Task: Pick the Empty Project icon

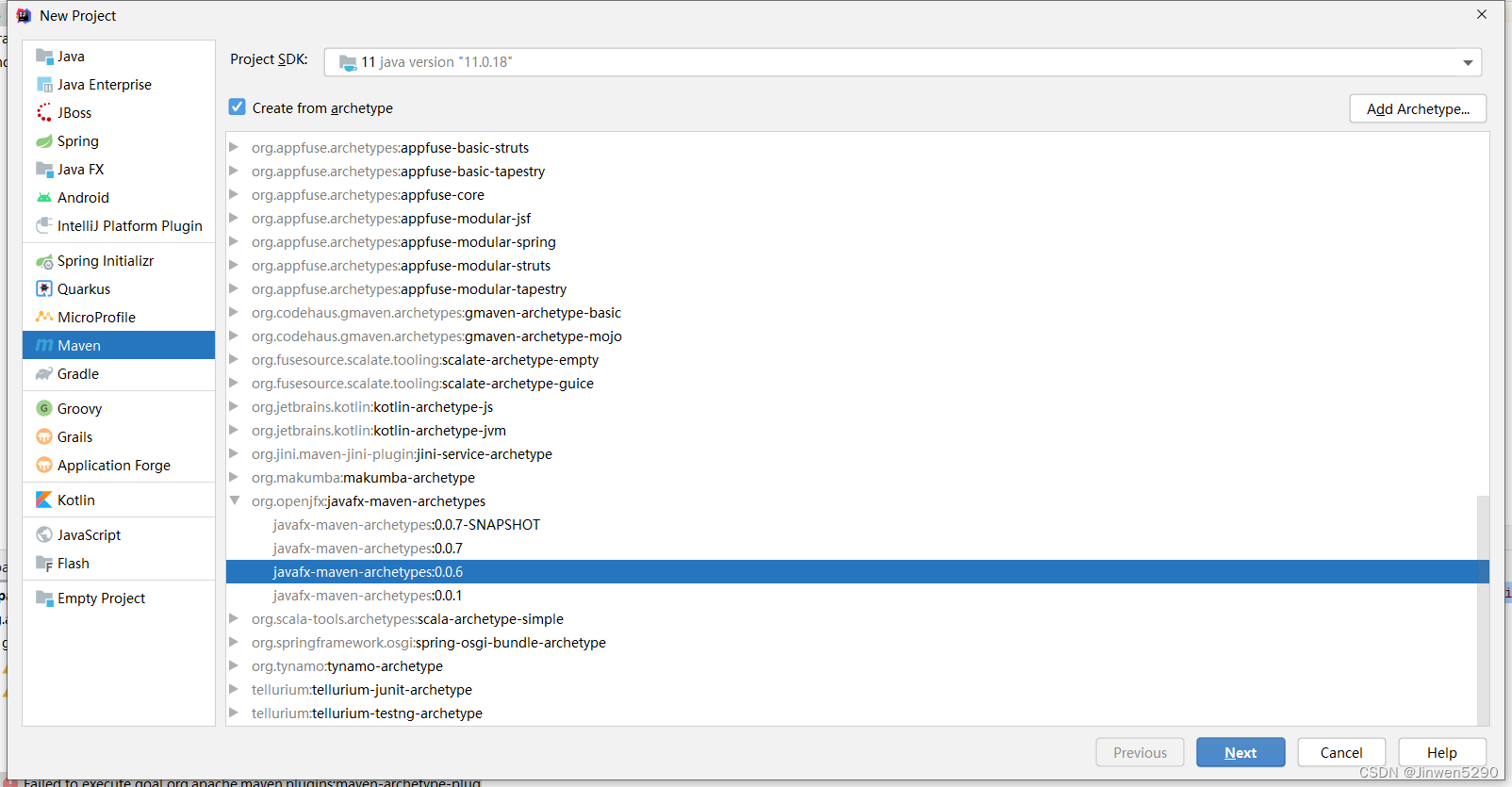Action: click(x=44, y=598)
